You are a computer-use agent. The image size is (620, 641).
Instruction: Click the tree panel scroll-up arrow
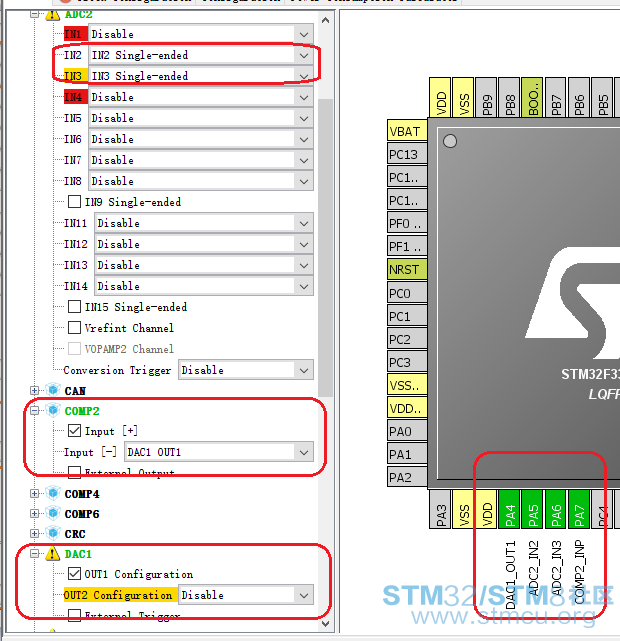tap(325, 20)
